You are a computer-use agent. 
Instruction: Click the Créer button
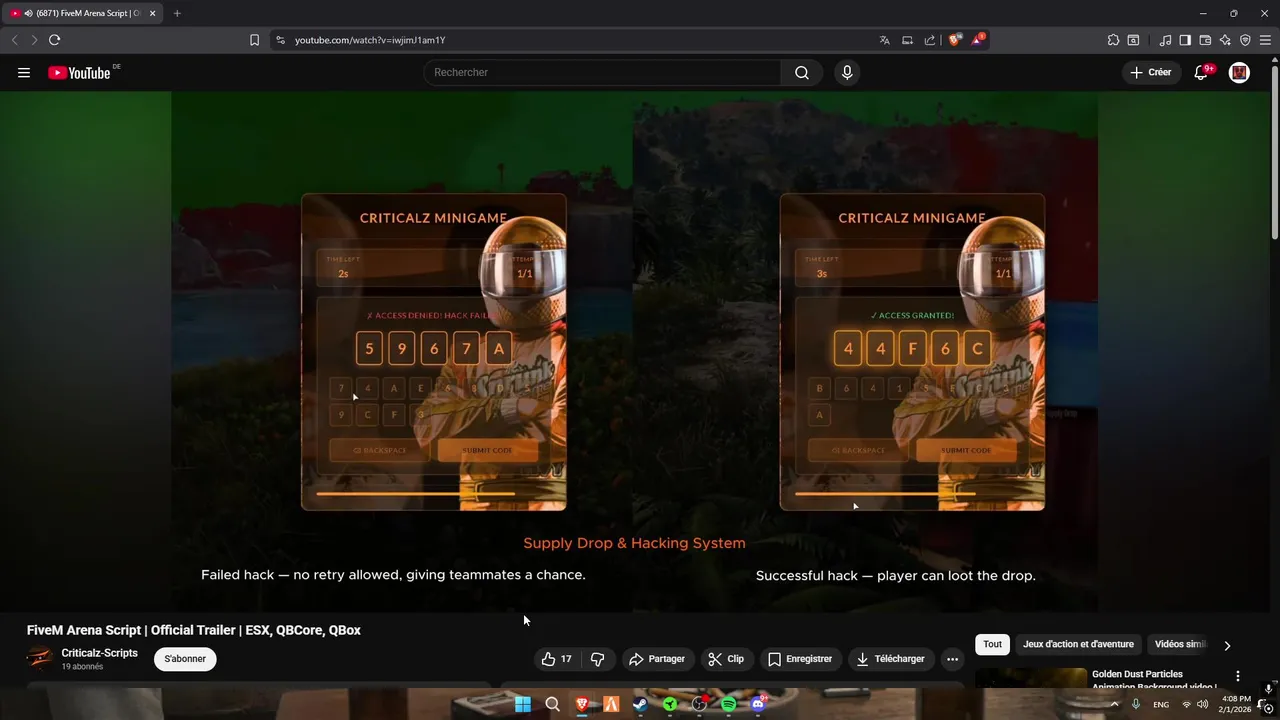tap(1150, 72)
